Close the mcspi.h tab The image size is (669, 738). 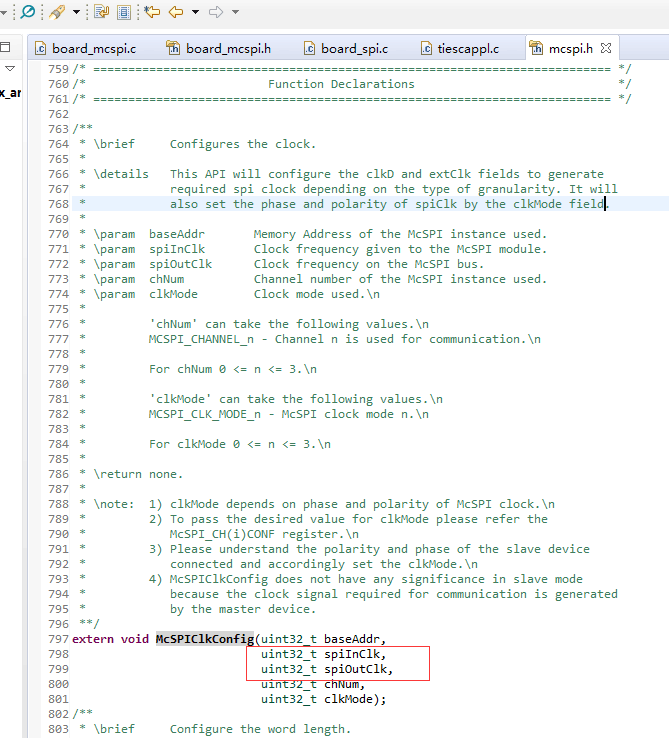point(606,48)
